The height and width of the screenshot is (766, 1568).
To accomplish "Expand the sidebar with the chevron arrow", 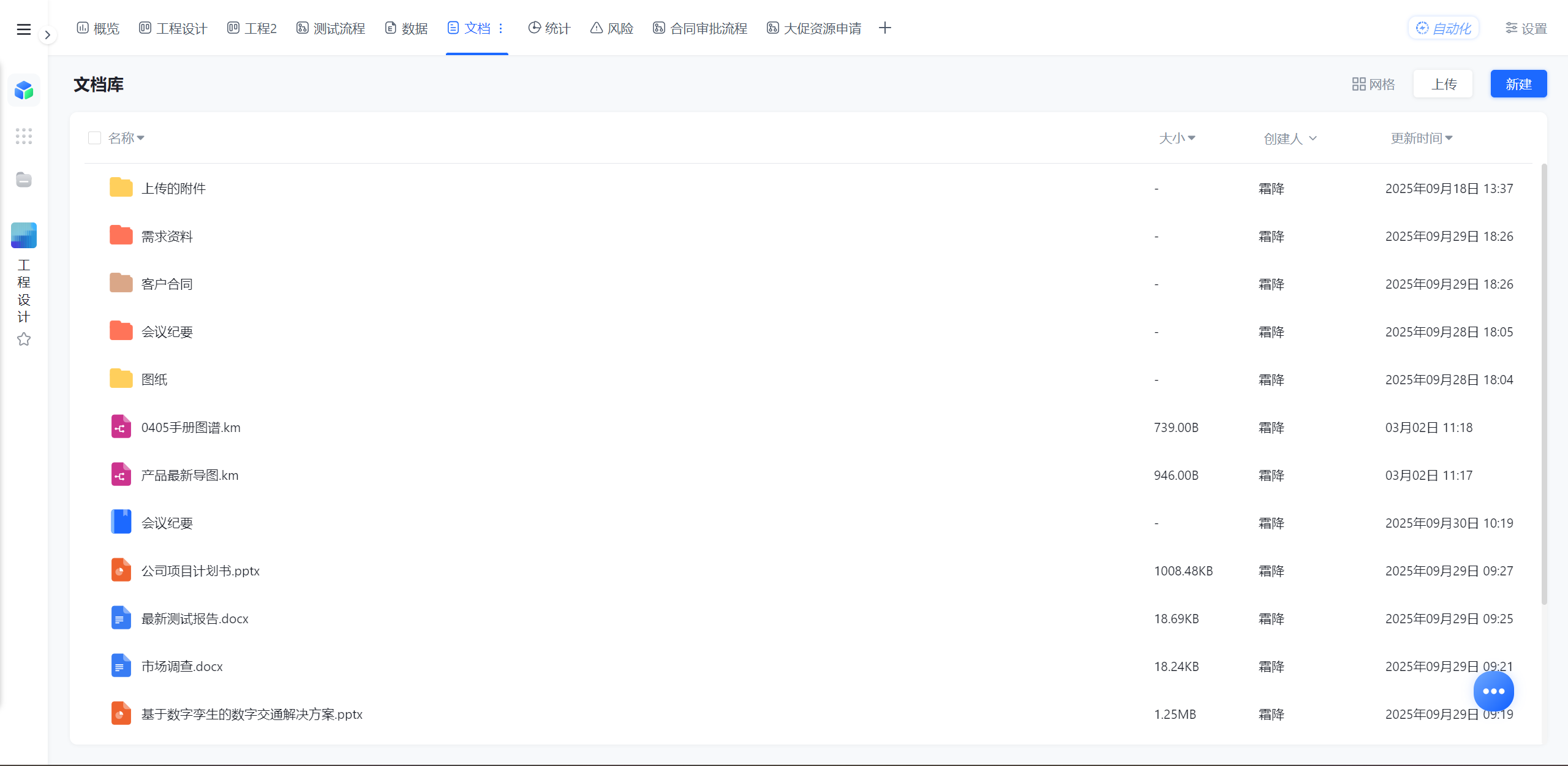I will [47, 35].
